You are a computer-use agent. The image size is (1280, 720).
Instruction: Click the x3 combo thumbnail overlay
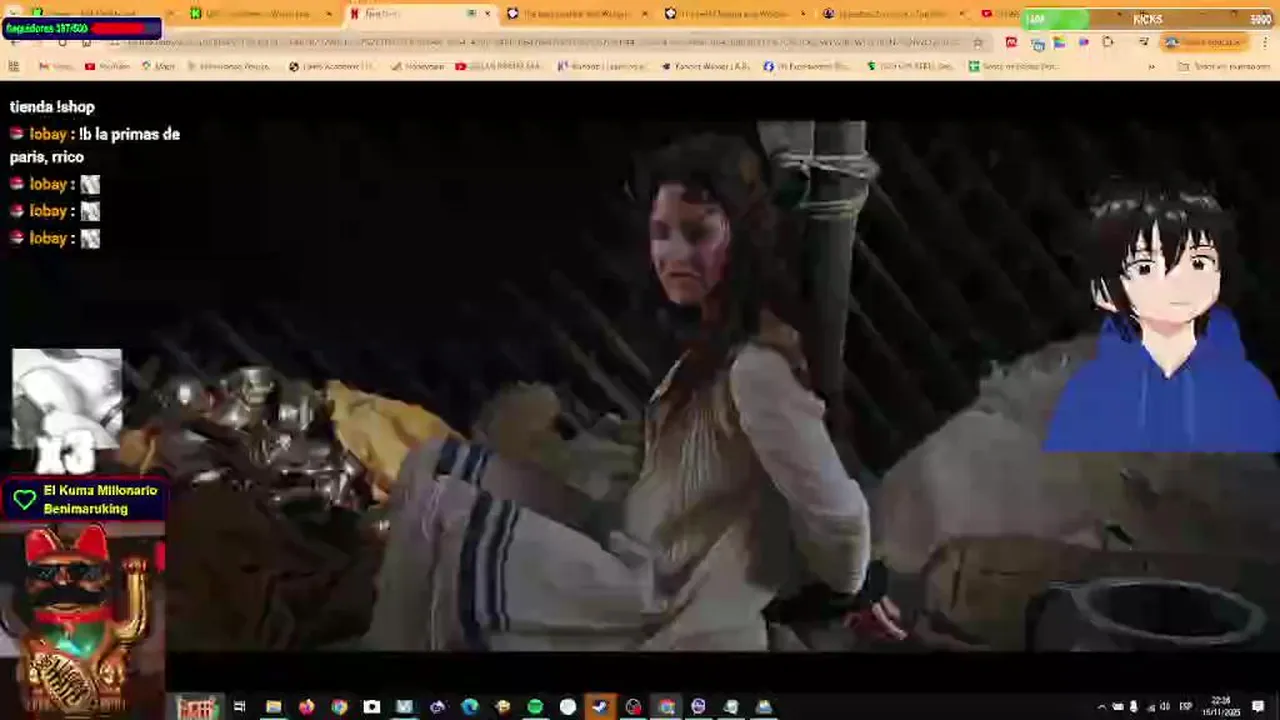[x=67, y=411]
